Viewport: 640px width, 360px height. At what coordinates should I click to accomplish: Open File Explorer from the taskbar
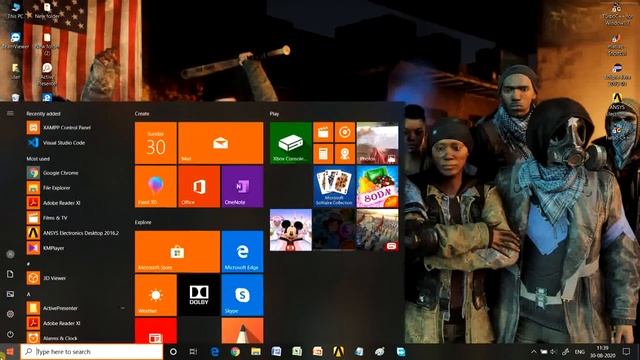click(x=256, y=351)
